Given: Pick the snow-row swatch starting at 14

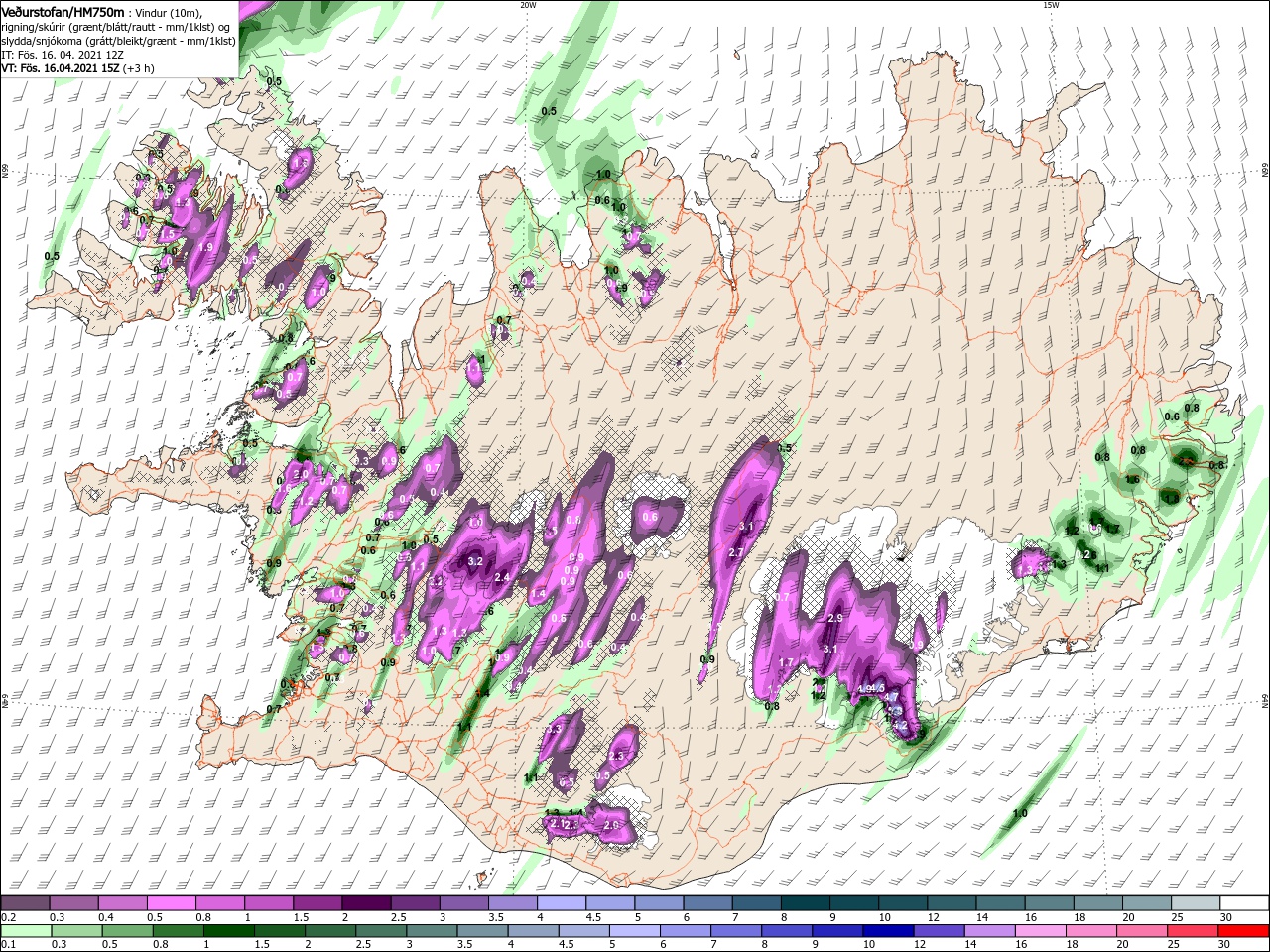Looking at the screenshot, I should click(1000, 903).
